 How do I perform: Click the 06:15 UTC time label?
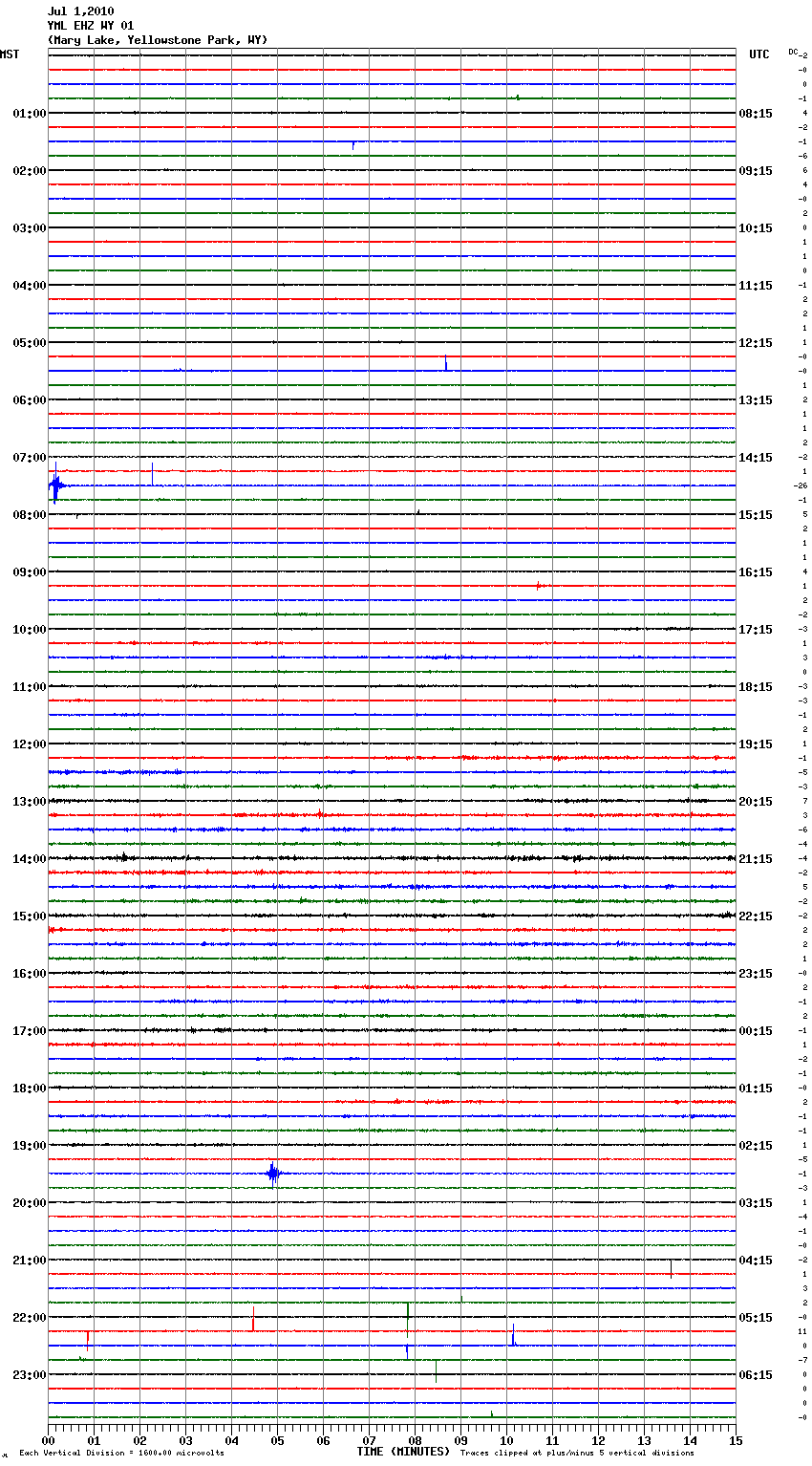[756, 1374]
